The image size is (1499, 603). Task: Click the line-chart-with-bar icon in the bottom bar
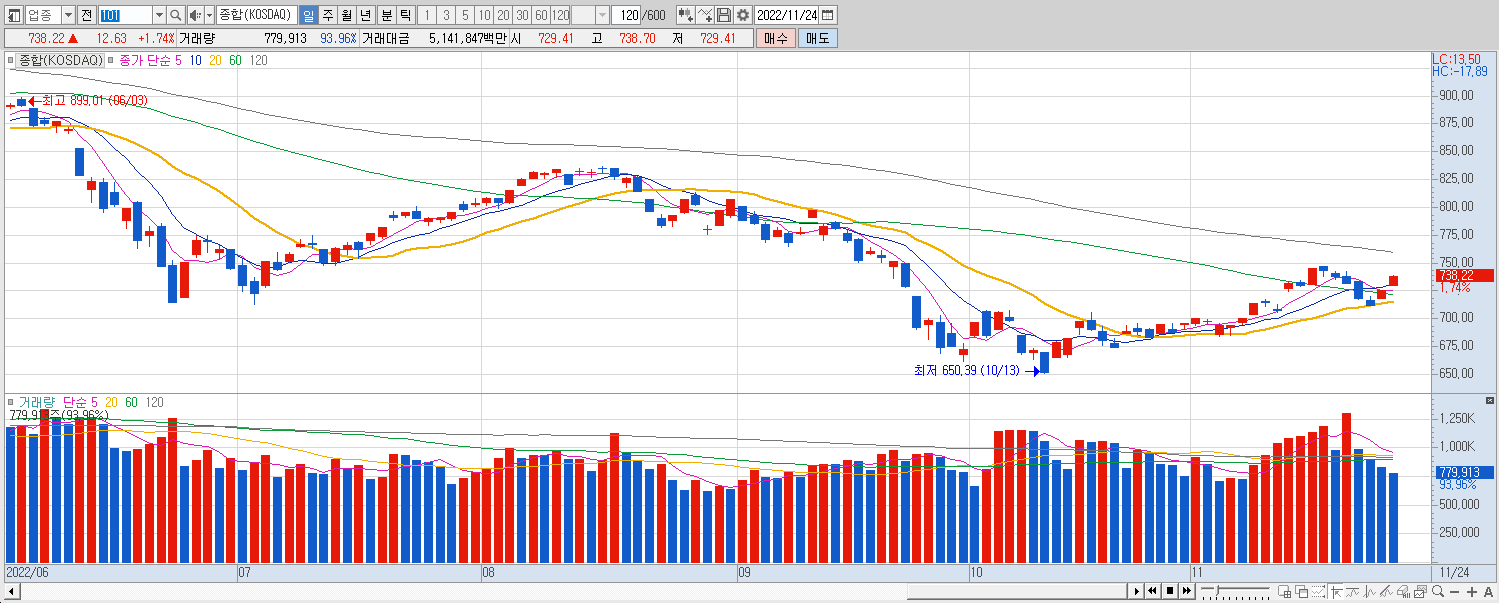(1352, 591)
